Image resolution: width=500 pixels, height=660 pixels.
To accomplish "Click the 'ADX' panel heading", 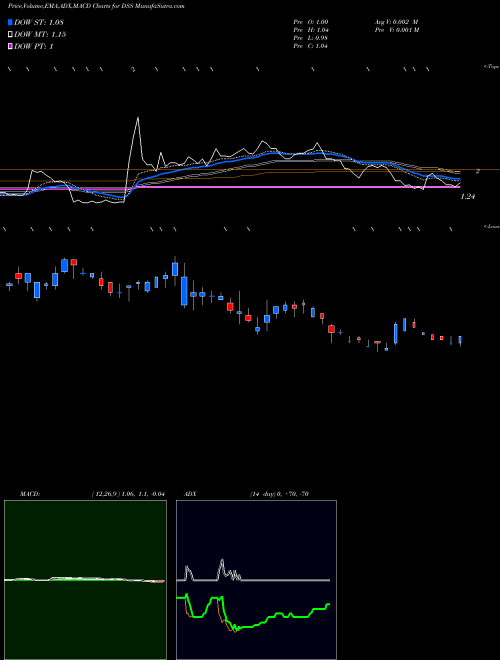I will (191, 494).
